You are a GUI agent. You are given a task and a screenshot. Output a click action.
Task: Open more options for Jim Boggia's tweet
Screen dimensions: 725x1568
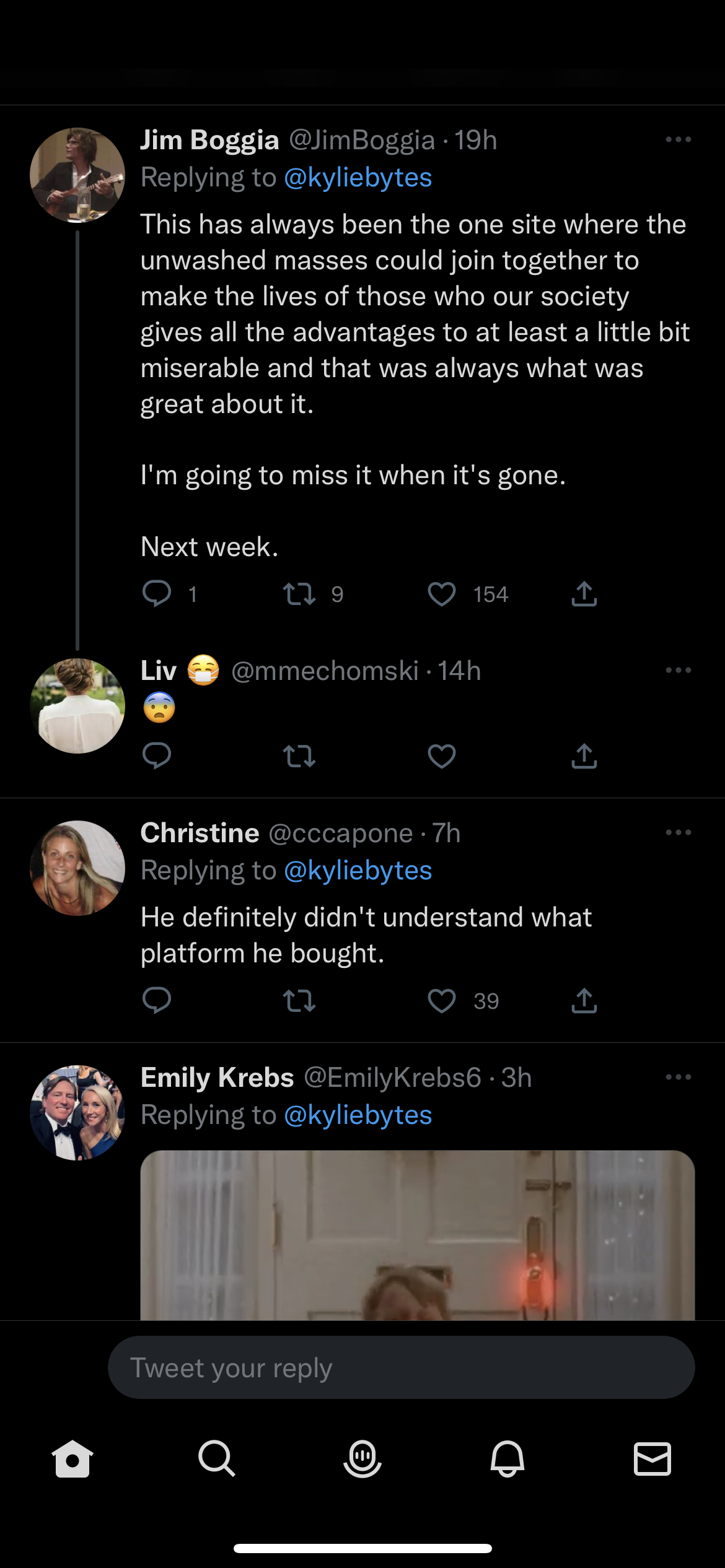click(x=678, y=140)
